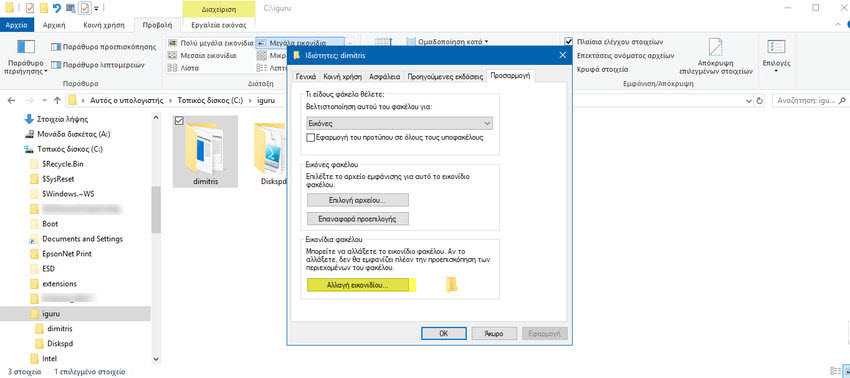850x378 pixels.
Task: Click the search magnifier icon
Action: tap(842, 101)
